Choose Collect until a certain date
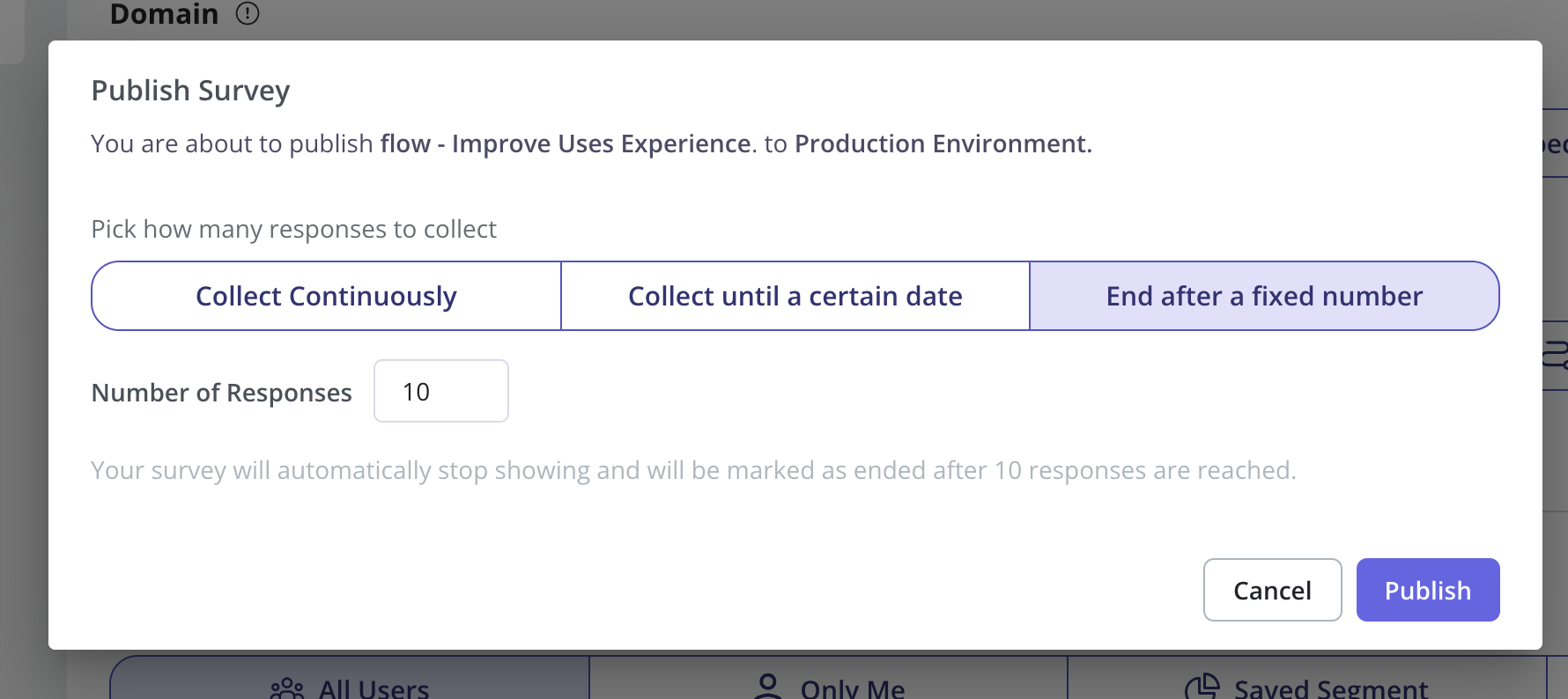This screenshot has height=699, width=1568. 795,296
